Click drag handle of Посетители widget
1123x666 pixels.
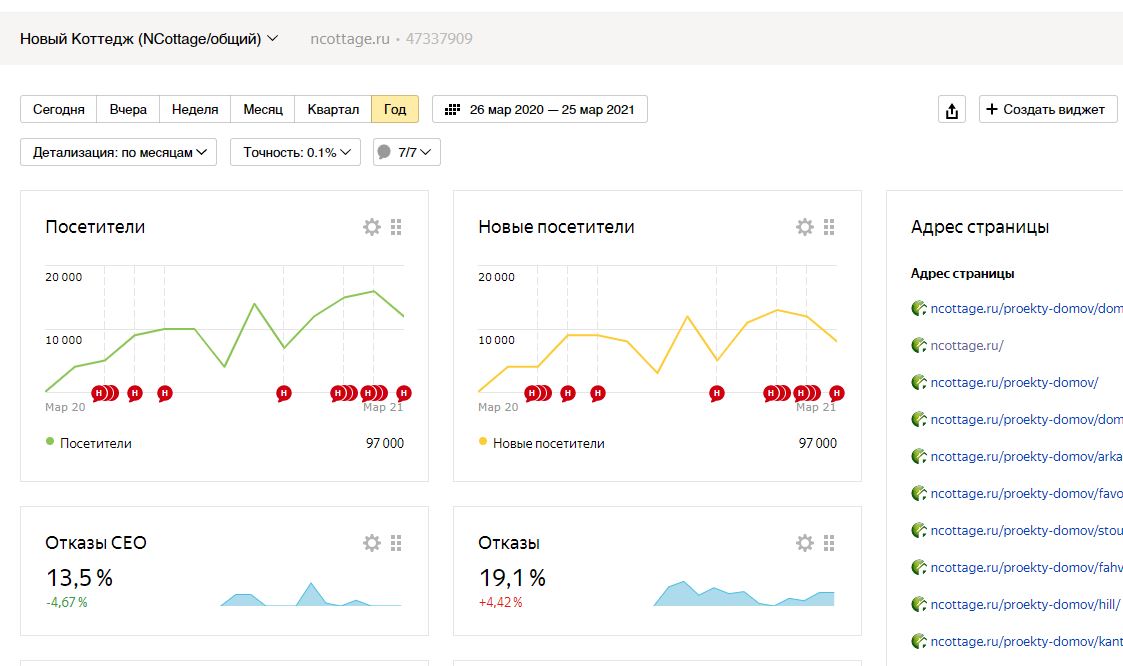click(396, 227)
